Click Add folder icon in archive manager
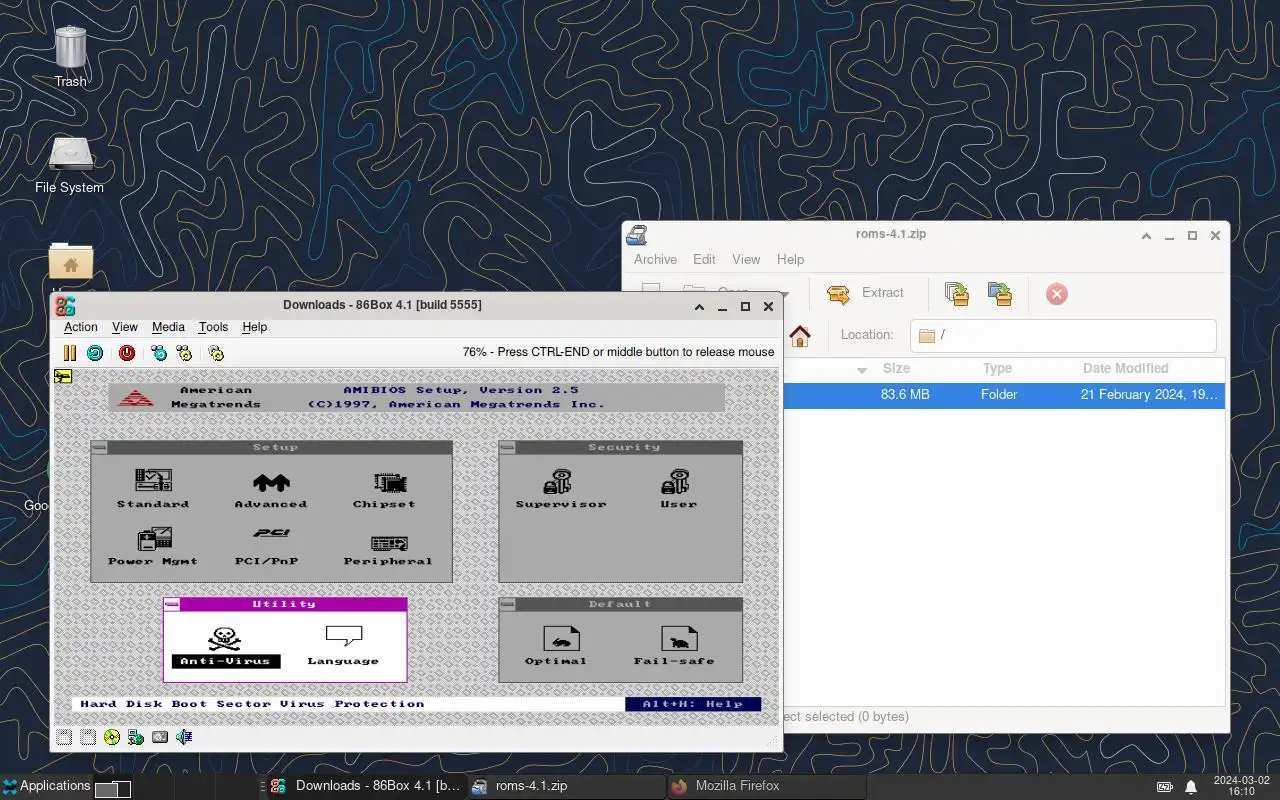1280x800 pixels. click(x=999, y=293)
